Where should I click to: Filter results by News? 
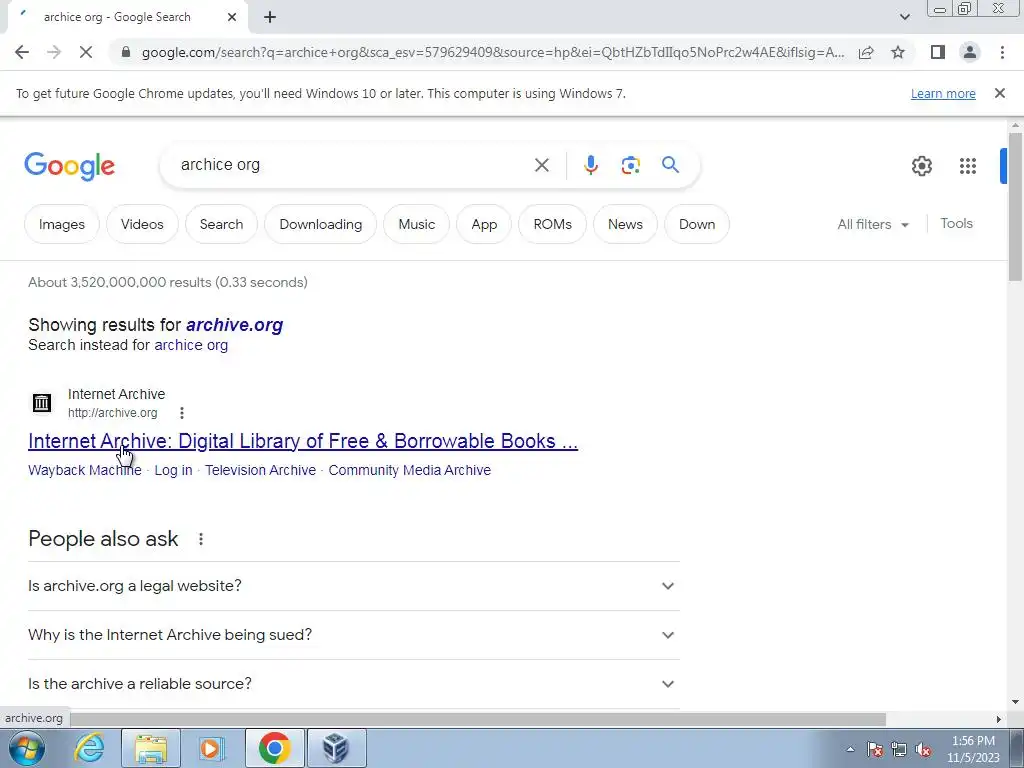pos(625,224)
